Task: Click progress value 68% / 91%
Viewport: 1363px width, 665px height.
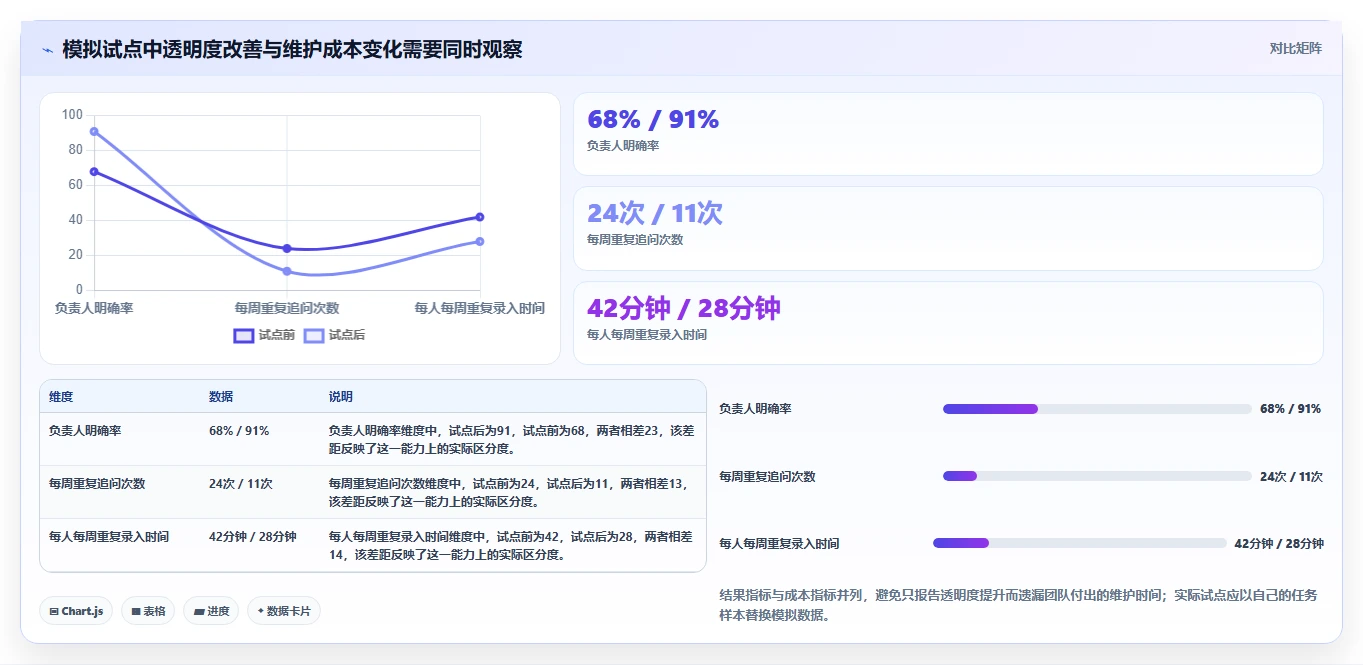Action: (x=1290, y=409)
